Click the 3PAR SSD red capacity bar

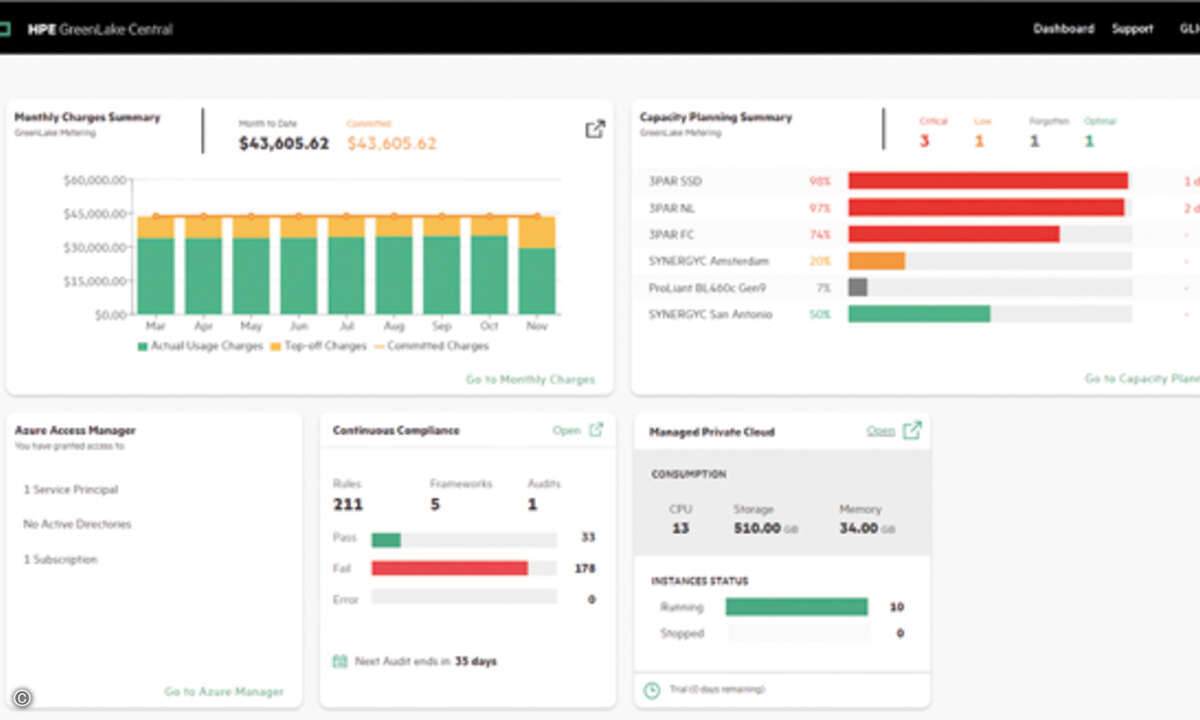click(988, 181)
